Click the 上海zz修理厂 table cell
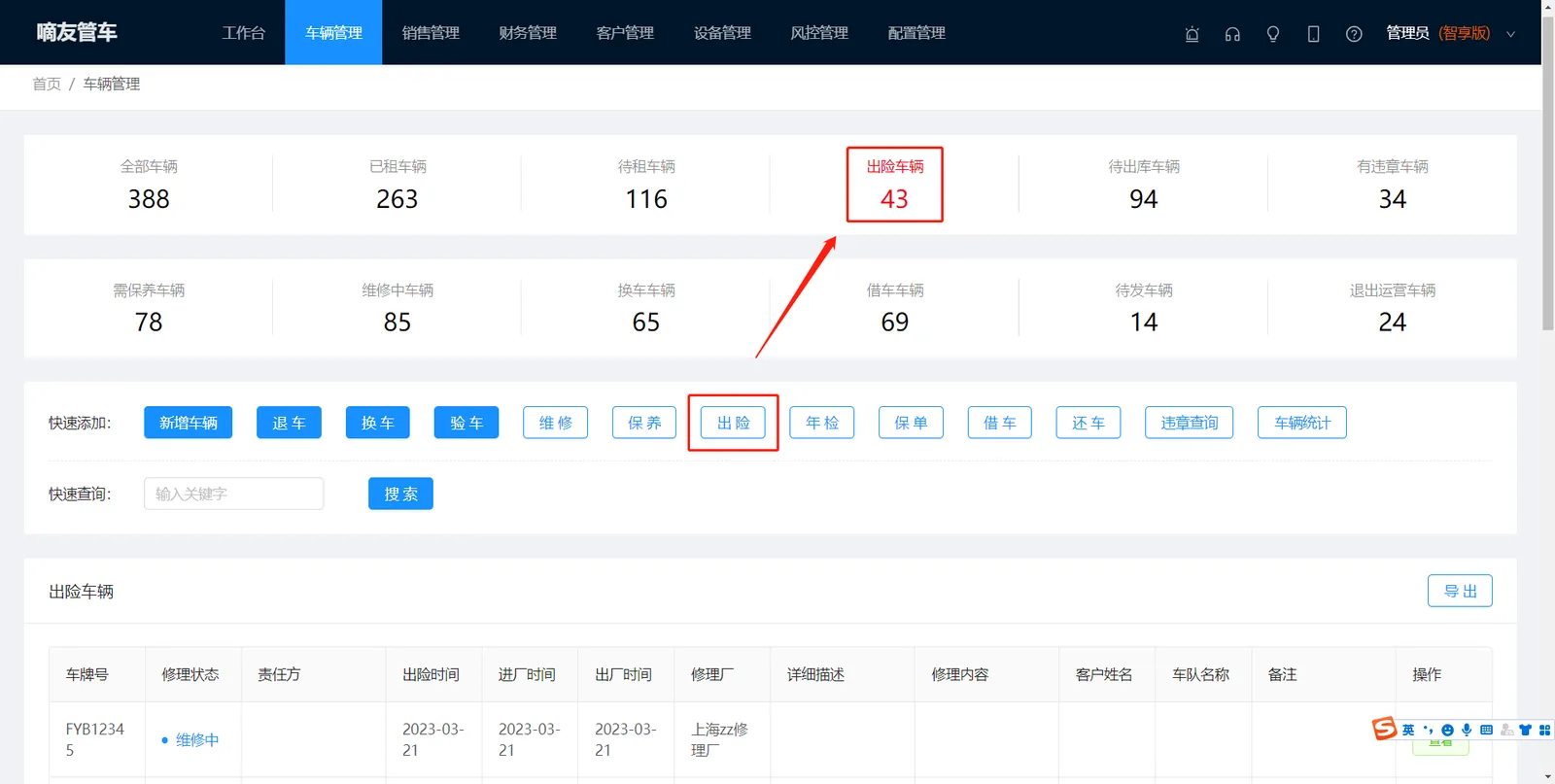This screenshot has height=784, width=1555. point(722,739)
